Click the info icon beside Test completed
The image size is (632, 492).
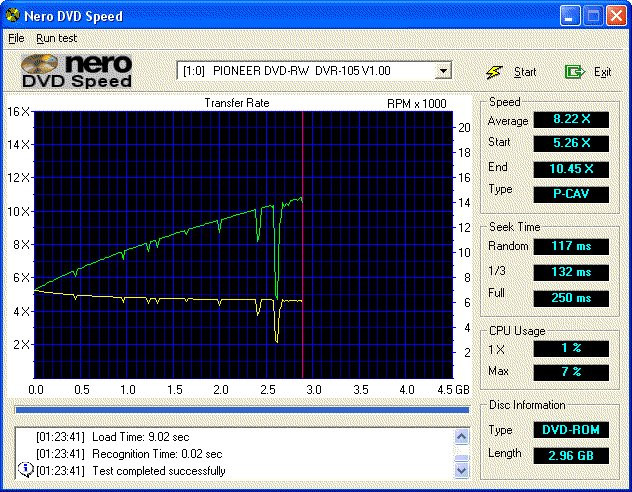(x=26, y=469)
